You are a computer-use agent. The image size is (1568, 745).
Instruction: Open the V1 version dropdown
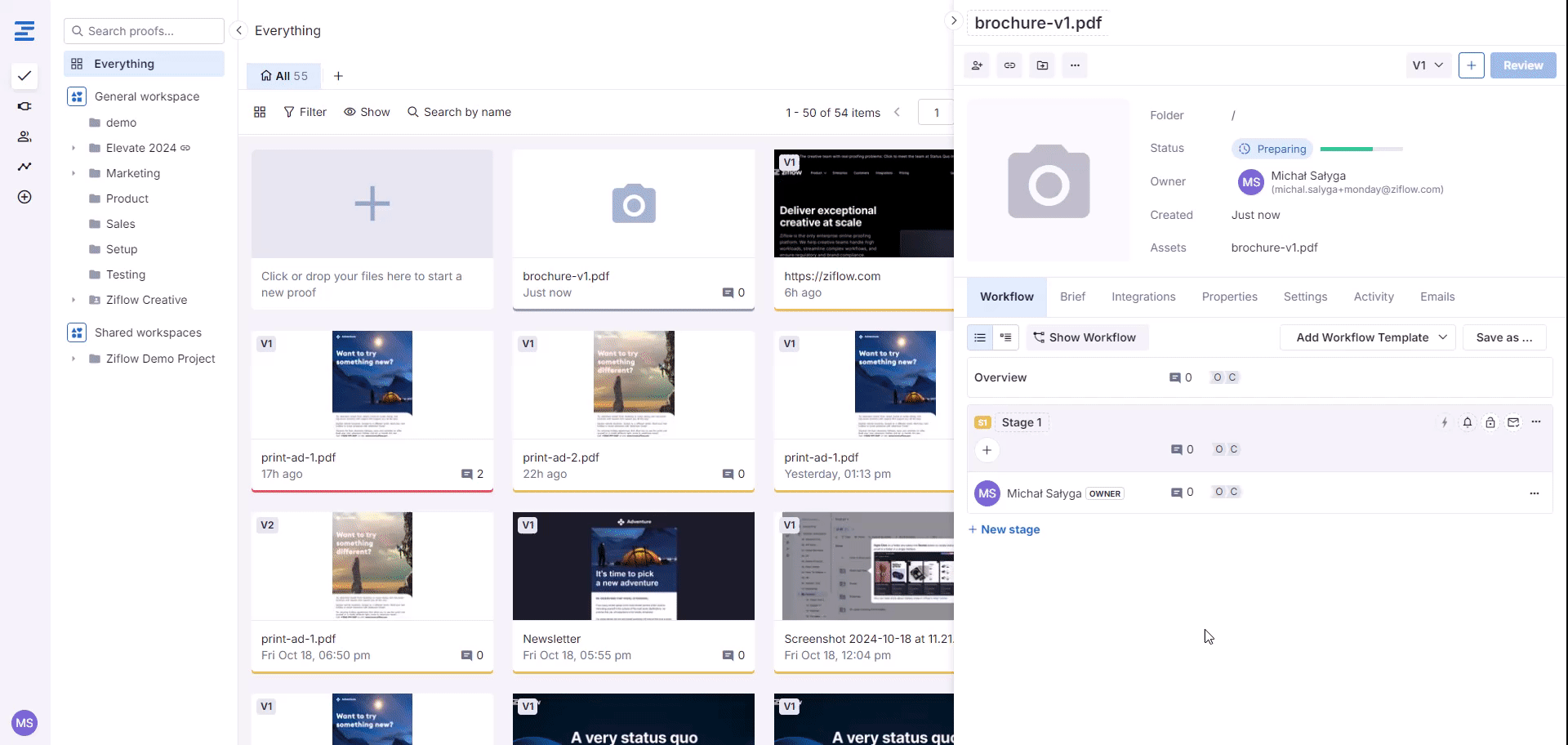coord(1428,65)
